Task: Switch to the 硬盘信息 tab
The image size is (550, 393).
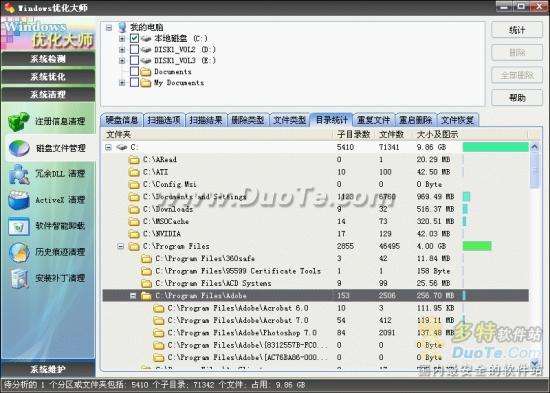Action: (122, 120)
